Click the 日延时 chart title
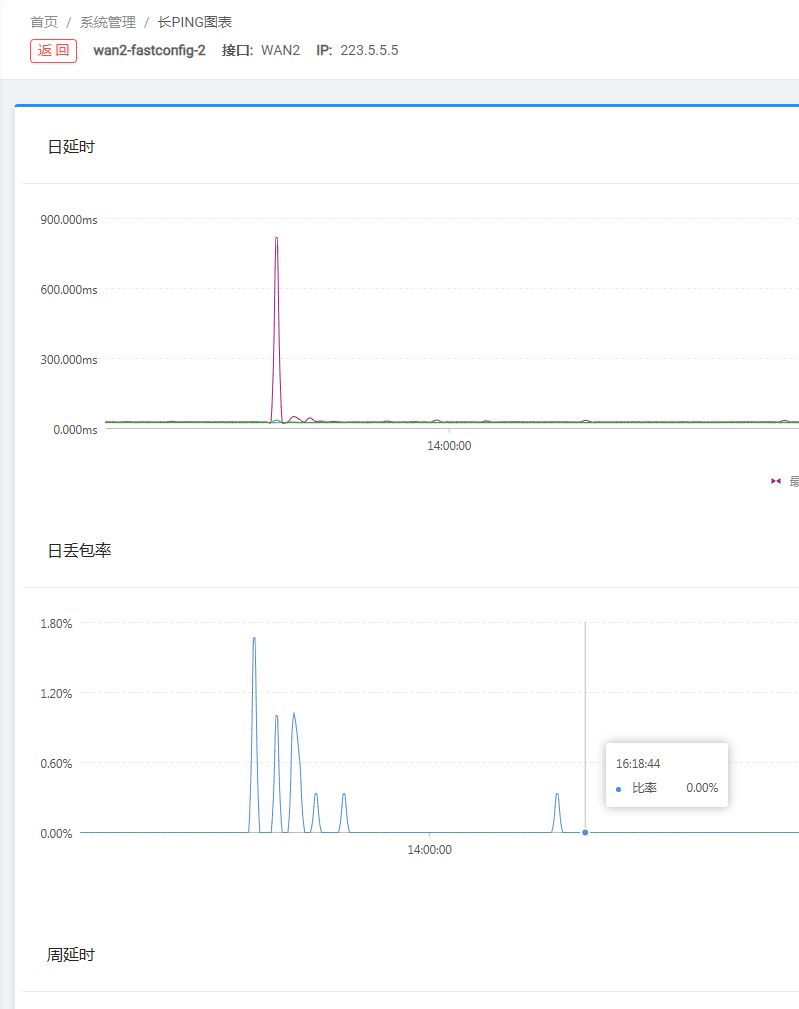 click(71, 147)
